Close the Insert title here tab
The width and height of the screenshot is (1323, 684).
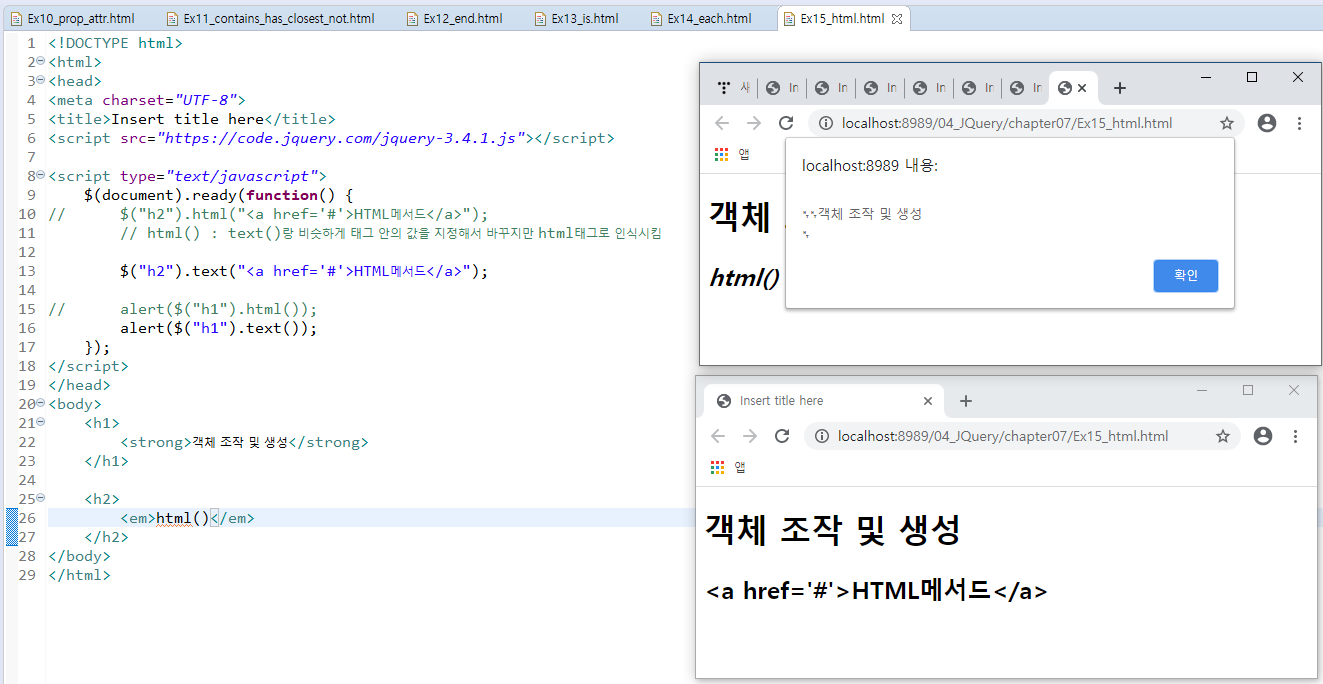pos(928,401)
